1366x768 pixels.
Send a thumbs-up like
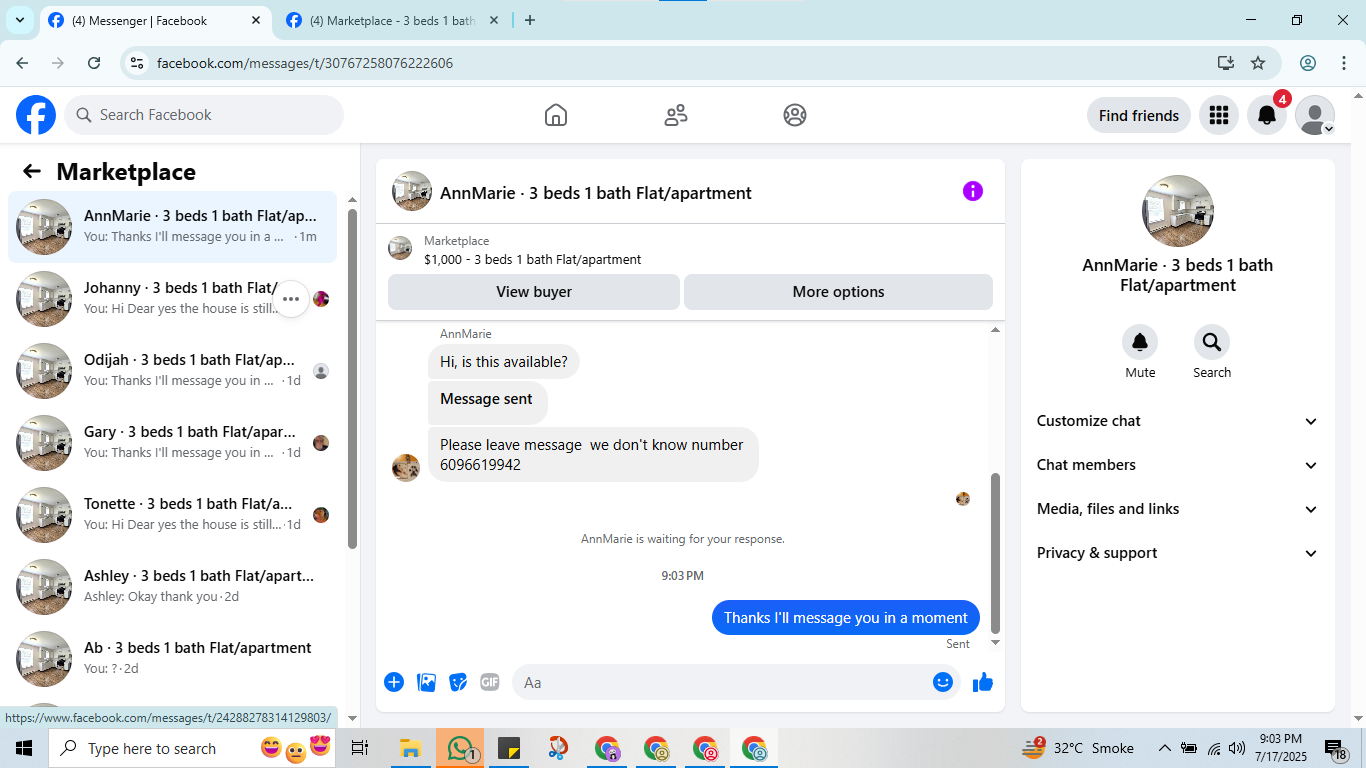[x=983, y=682]
